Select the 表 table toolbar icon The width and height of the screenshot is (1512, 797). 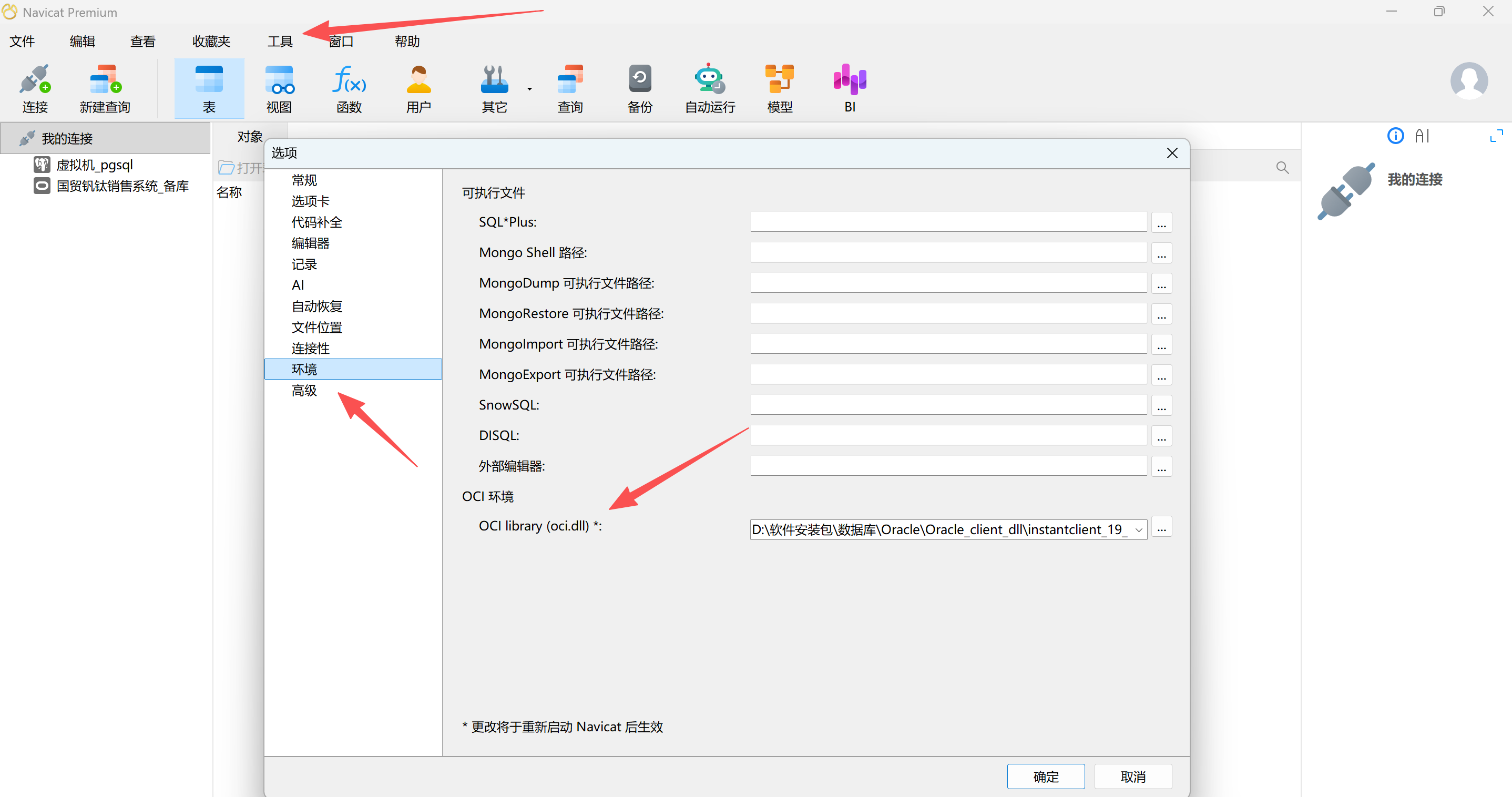[x=209, y=89]
